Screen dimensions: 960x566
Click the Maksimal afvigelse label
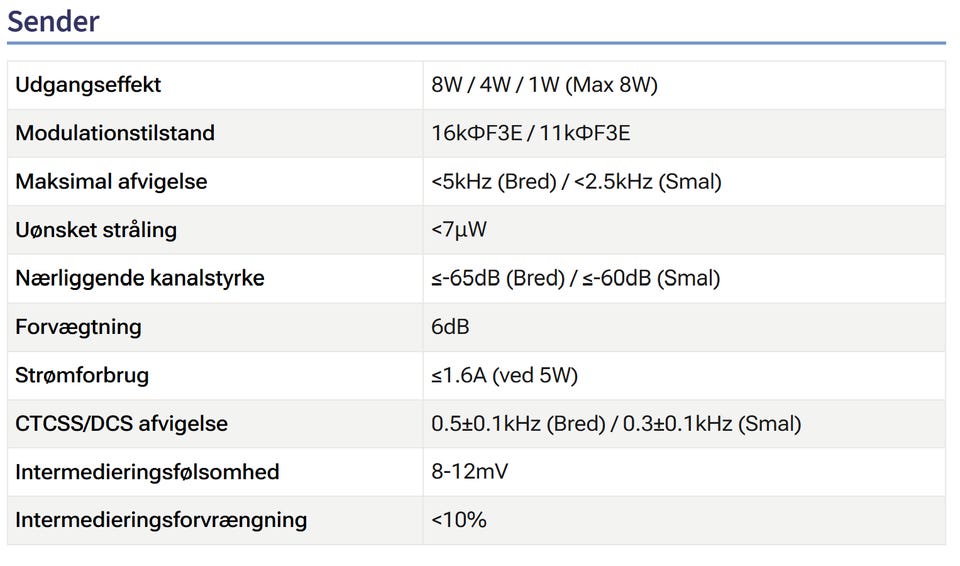click(x=111, y=182)
